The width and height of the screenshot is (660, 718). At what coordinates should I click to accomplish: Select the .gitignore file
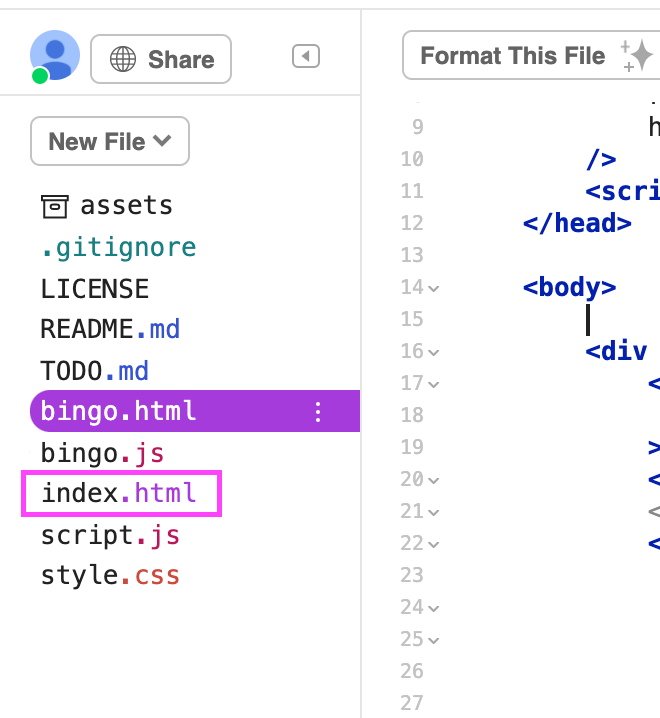click(118, 247)
